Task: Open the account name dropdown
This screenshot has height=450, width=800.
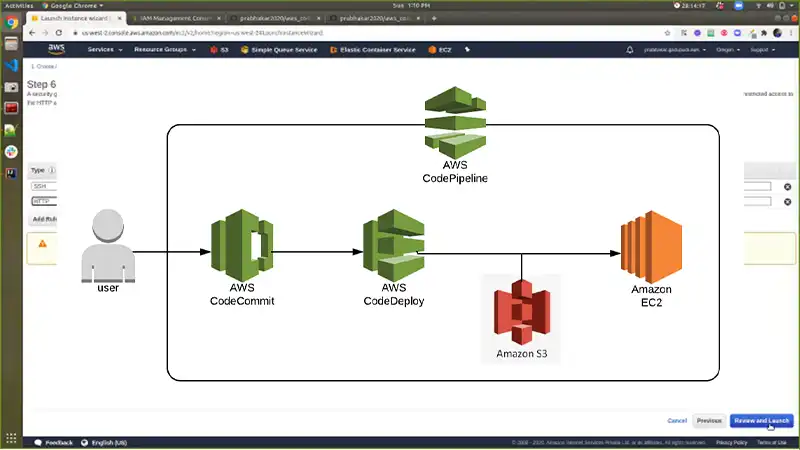Action: 674,50
